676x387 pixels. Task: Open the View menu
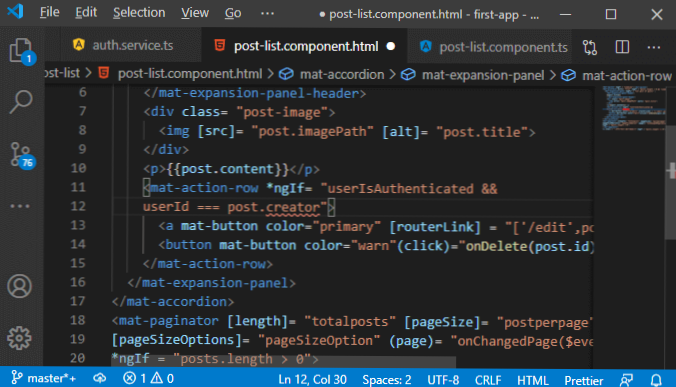click(195, 12)
